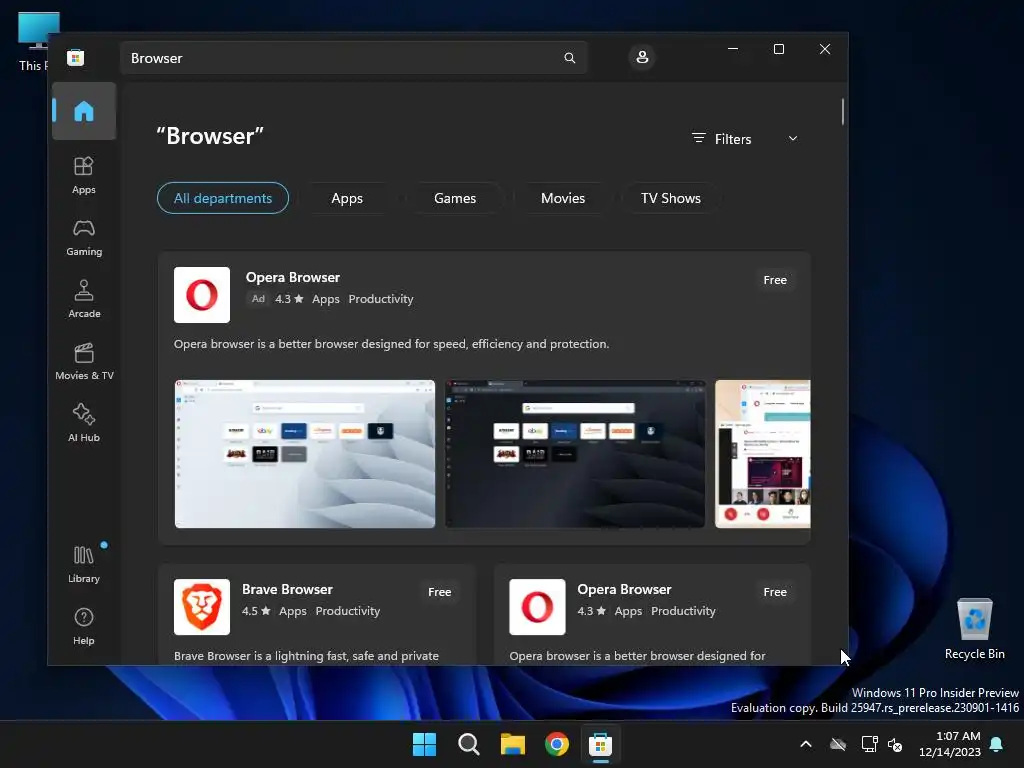Click Microsoft Store taskbar icon
The image size is (1024, 768).
(601, 744)
